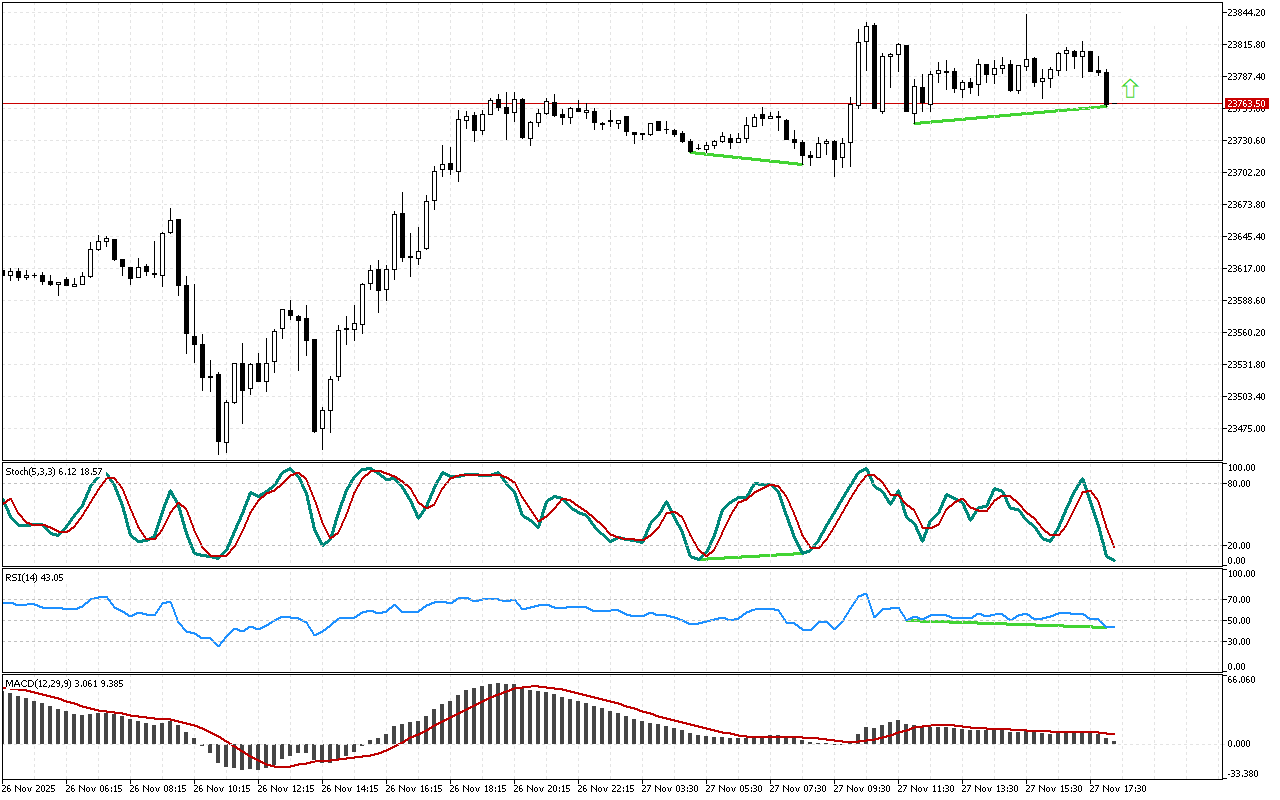
Task: Select the green trendline under the latest candles
Action: tap(1010, 115)
